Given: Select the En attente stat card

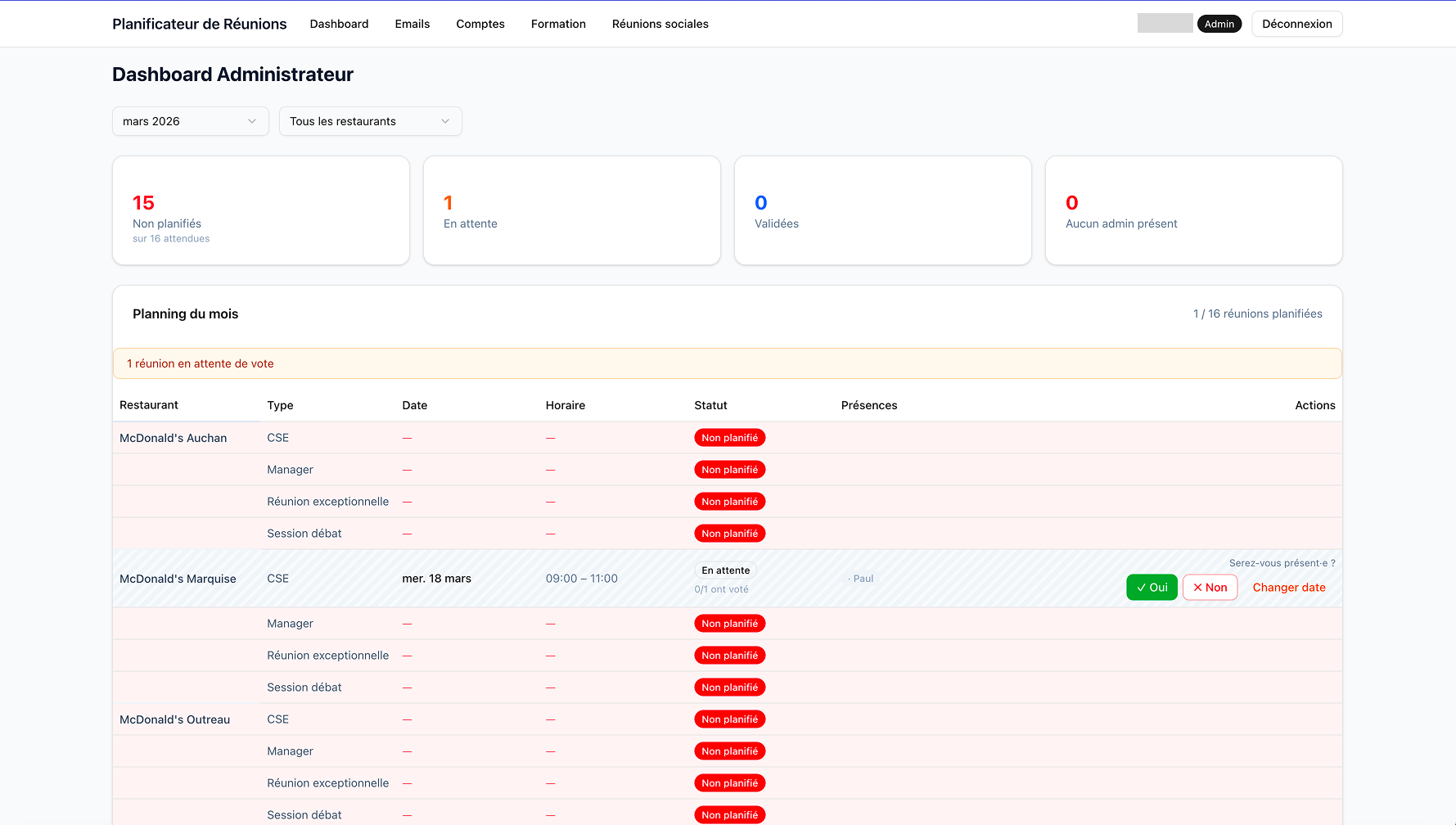Looking at the screenshot, I should (571, 210).
